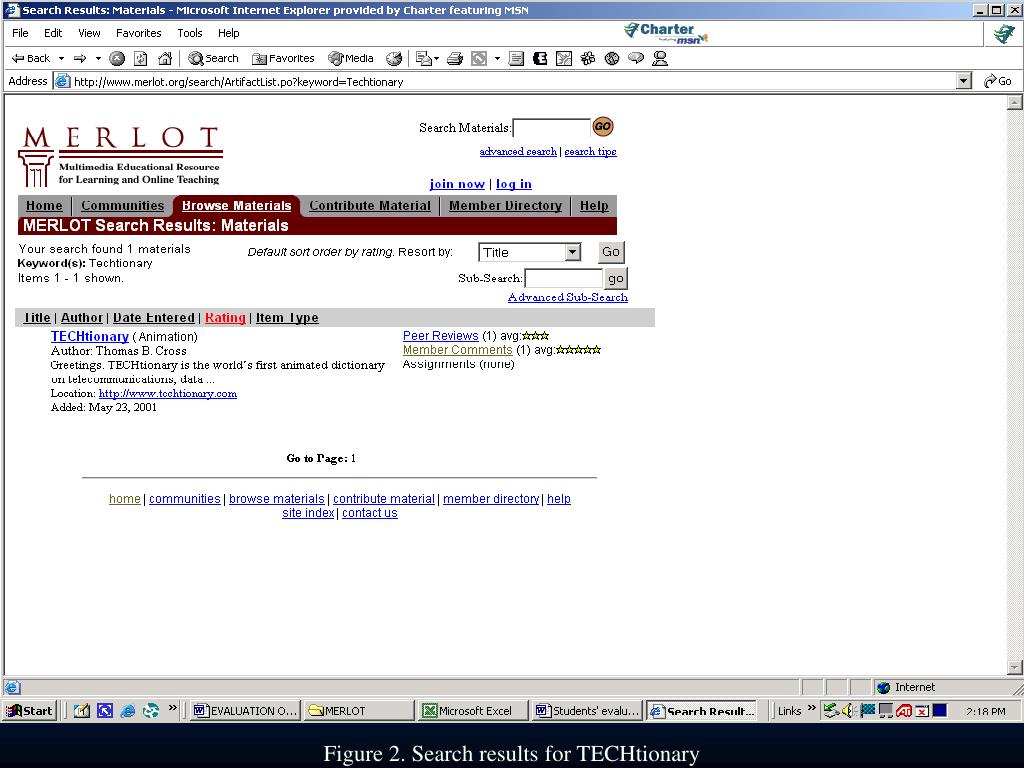The width and height of the screenshot is (1024, 768).
Task: Sort results by Date Entered column
Action: [153, 318]
